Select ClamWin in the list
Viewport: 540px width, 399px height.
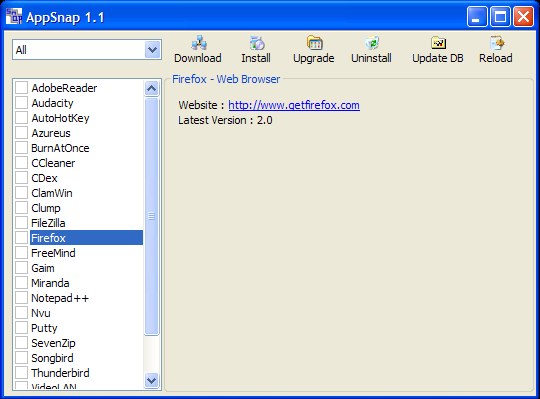click(x=52, y=193)
